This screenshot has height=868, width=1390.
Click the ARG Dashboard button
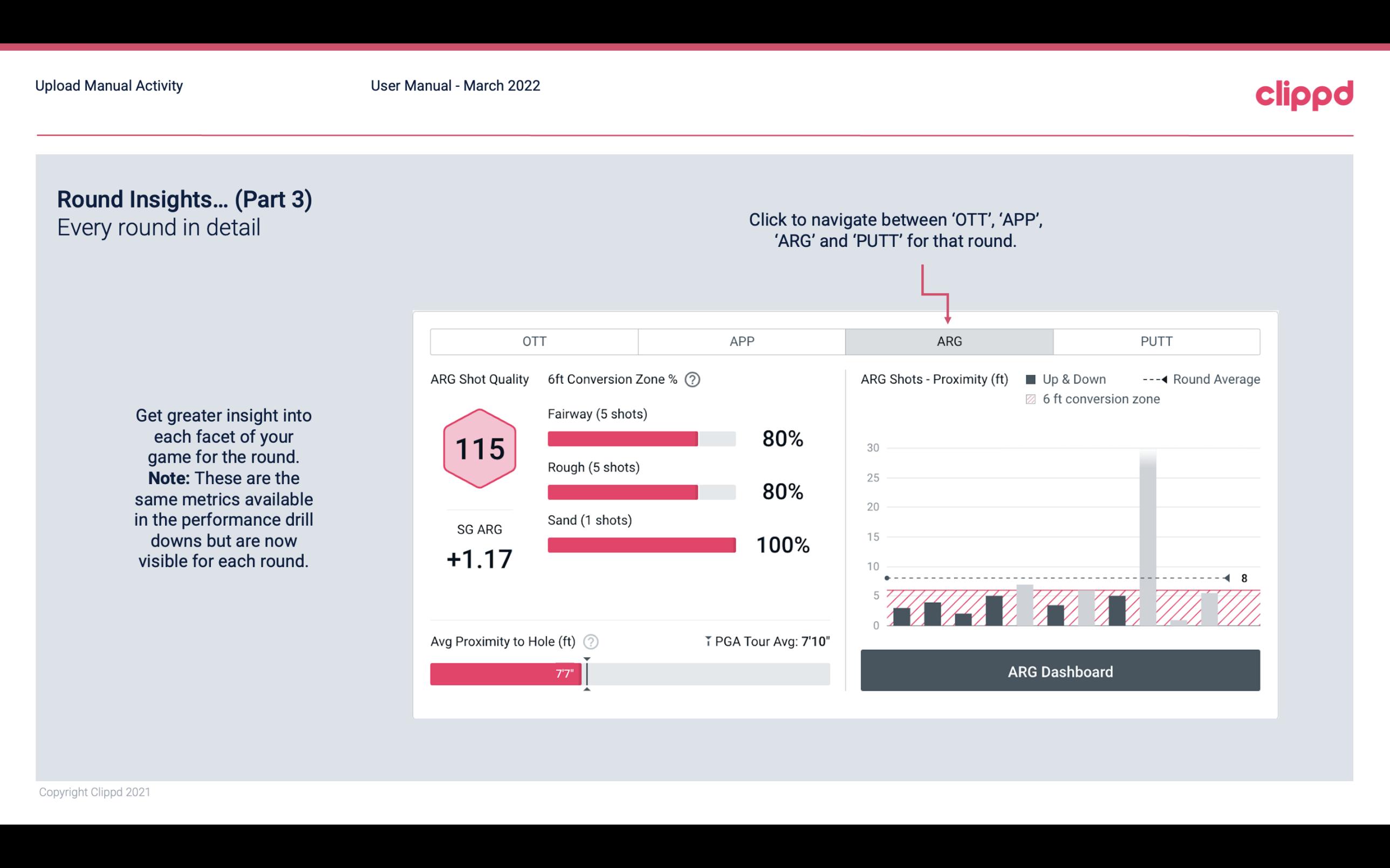[x=1061, y=671]
